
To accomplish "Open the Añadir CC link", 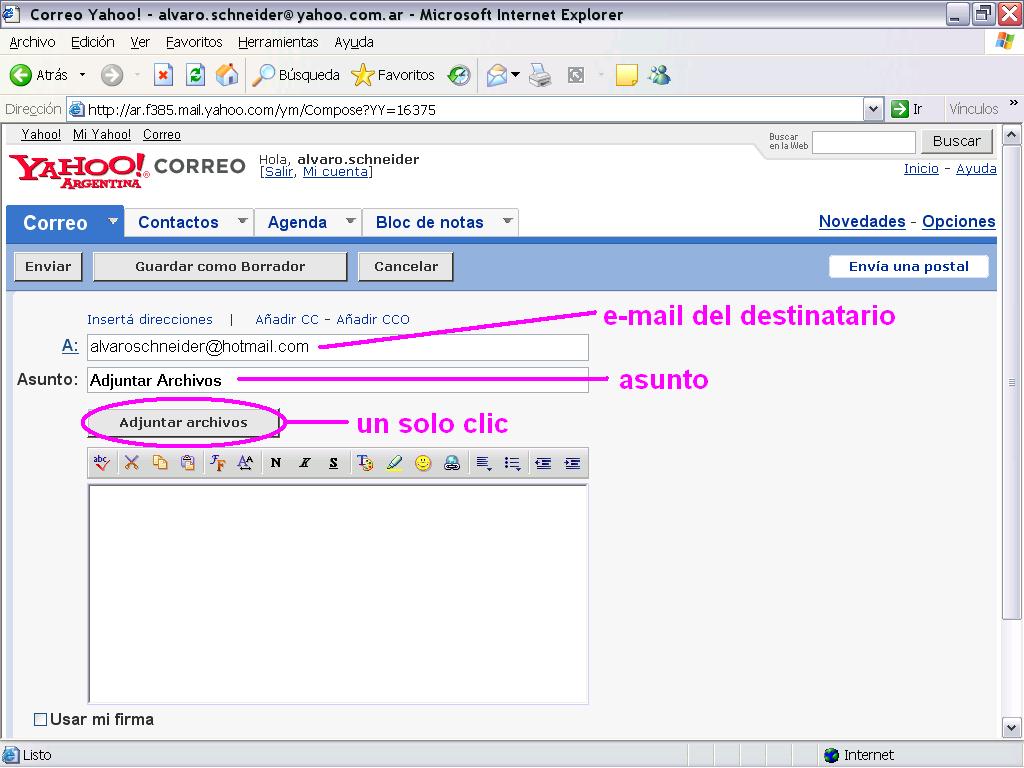I will [x=287, y=319].
